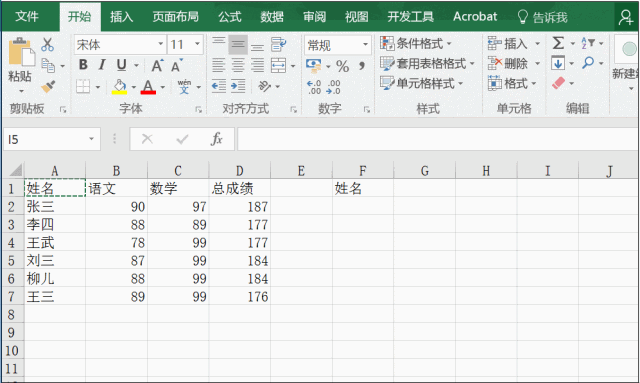This screenshot has width=640, height=383.
Task: Click the wén phonetic guide icon
Action: (x=184, y=87)
